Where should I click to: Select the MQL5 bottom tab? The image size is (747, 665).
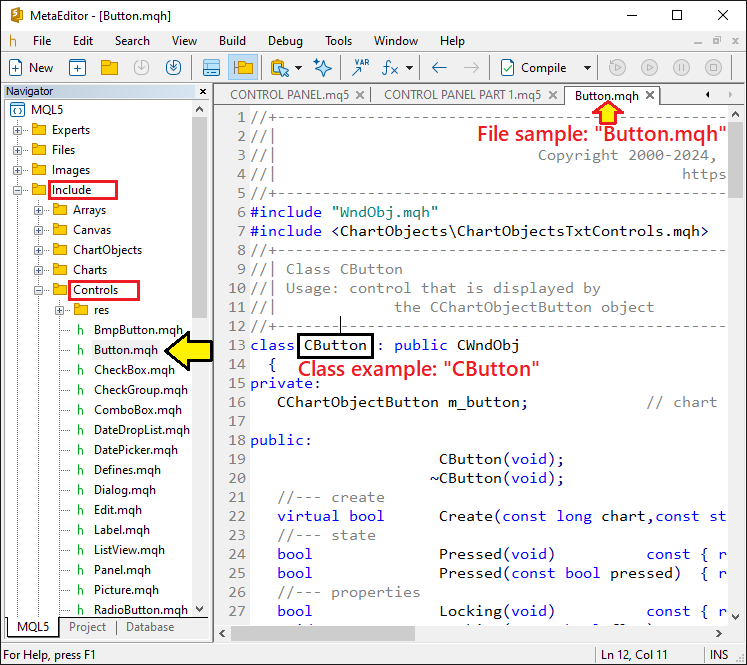coord(33,627)
